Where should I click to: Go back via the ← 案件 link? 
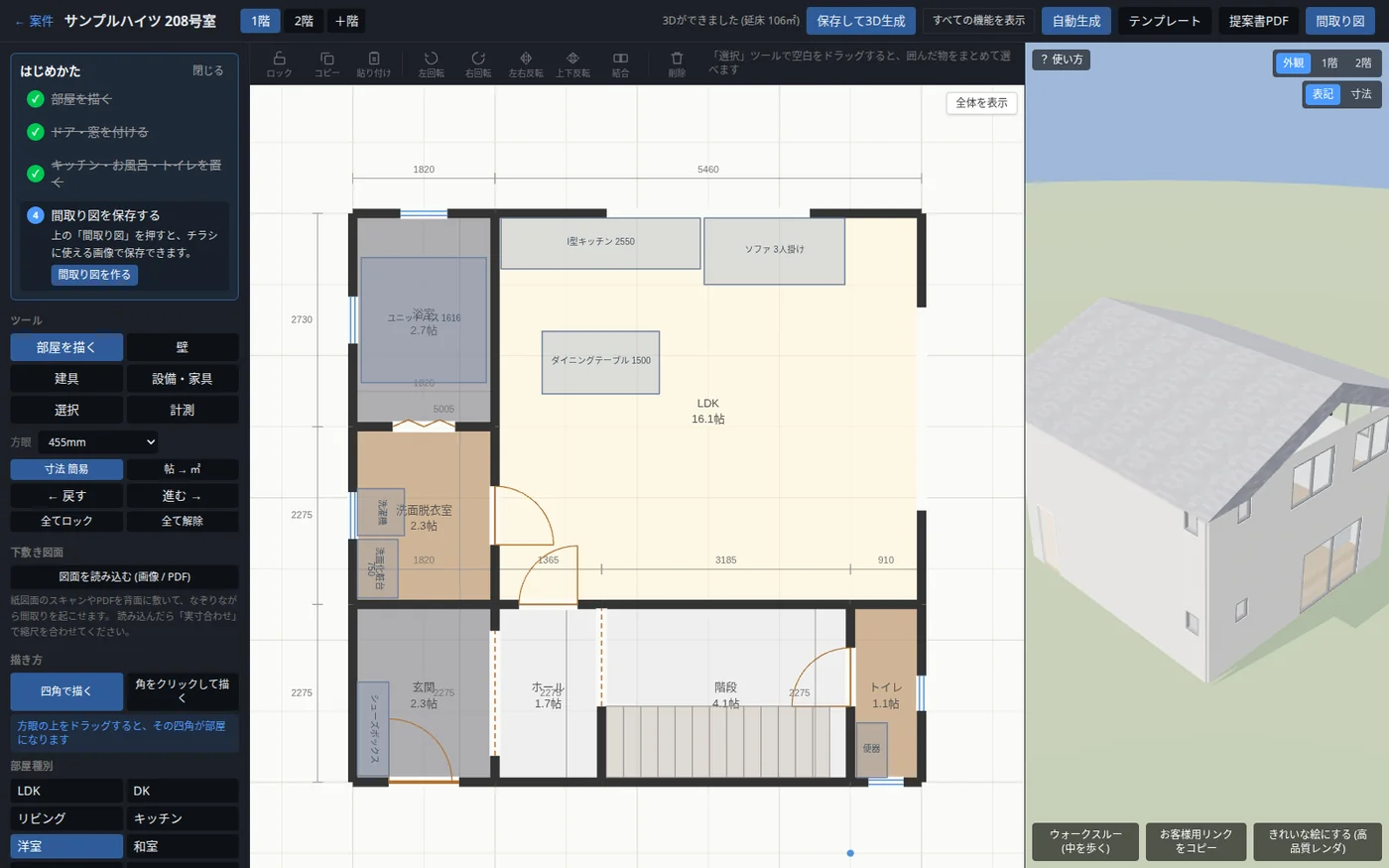(35, 21)
